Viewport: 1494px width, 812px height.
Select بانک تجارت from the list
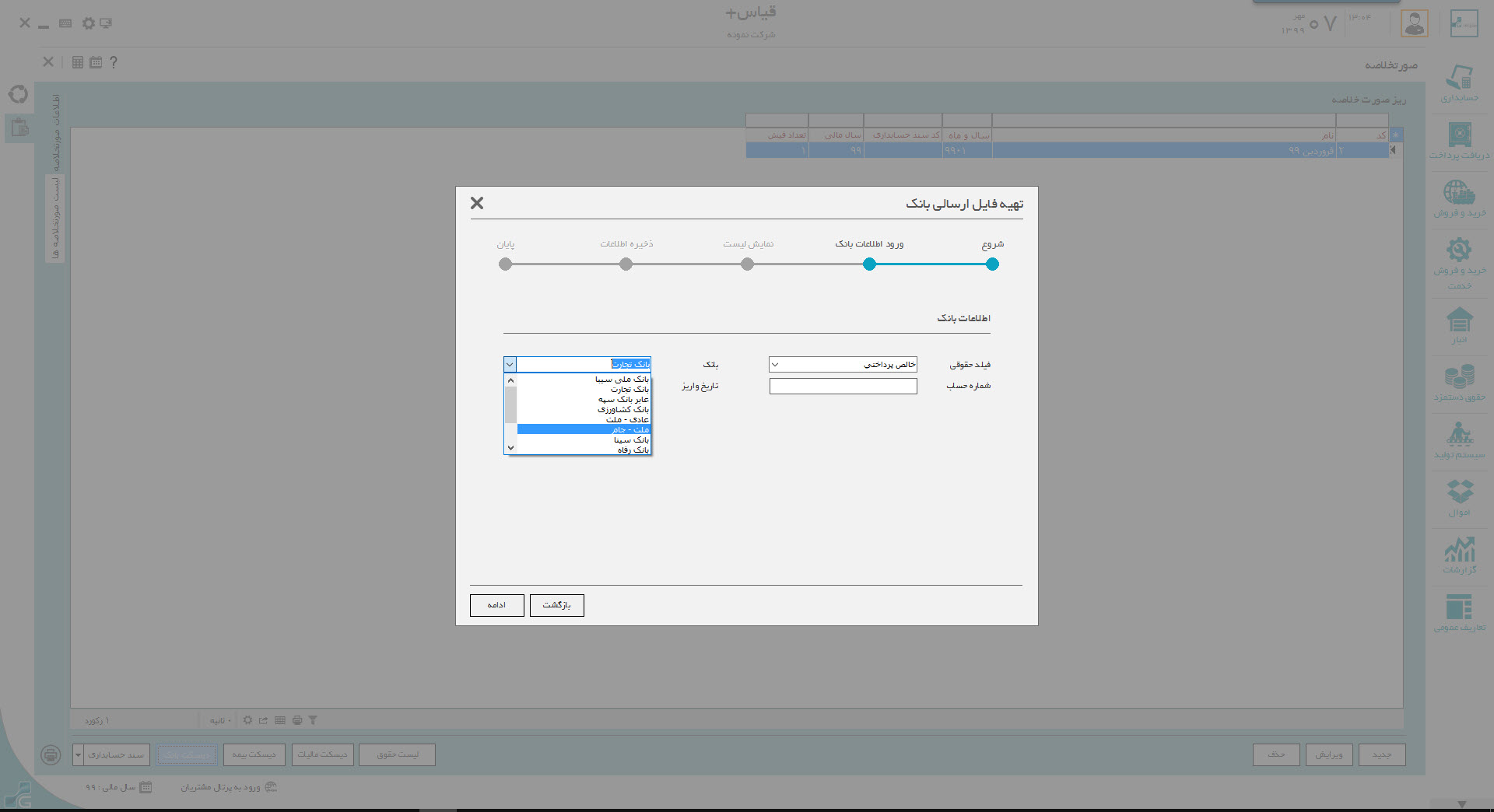point(584,389)
